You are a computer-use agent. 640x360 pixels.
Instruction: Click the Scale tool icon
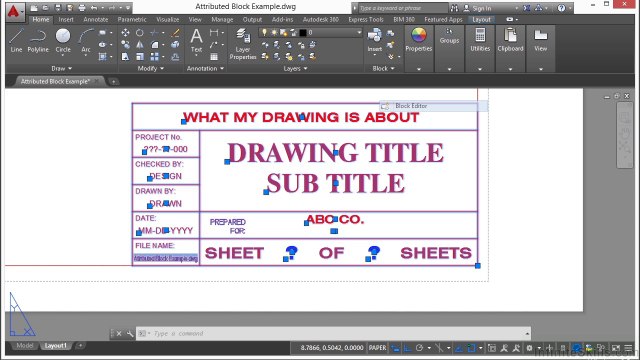click(140, 57)
